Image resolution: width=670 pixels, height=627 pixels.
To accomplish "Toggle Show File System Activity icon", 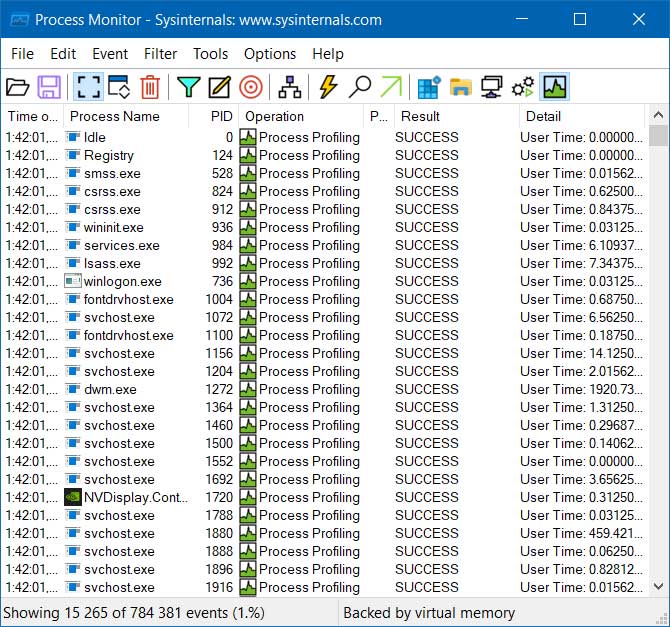I will coord(461,87).
